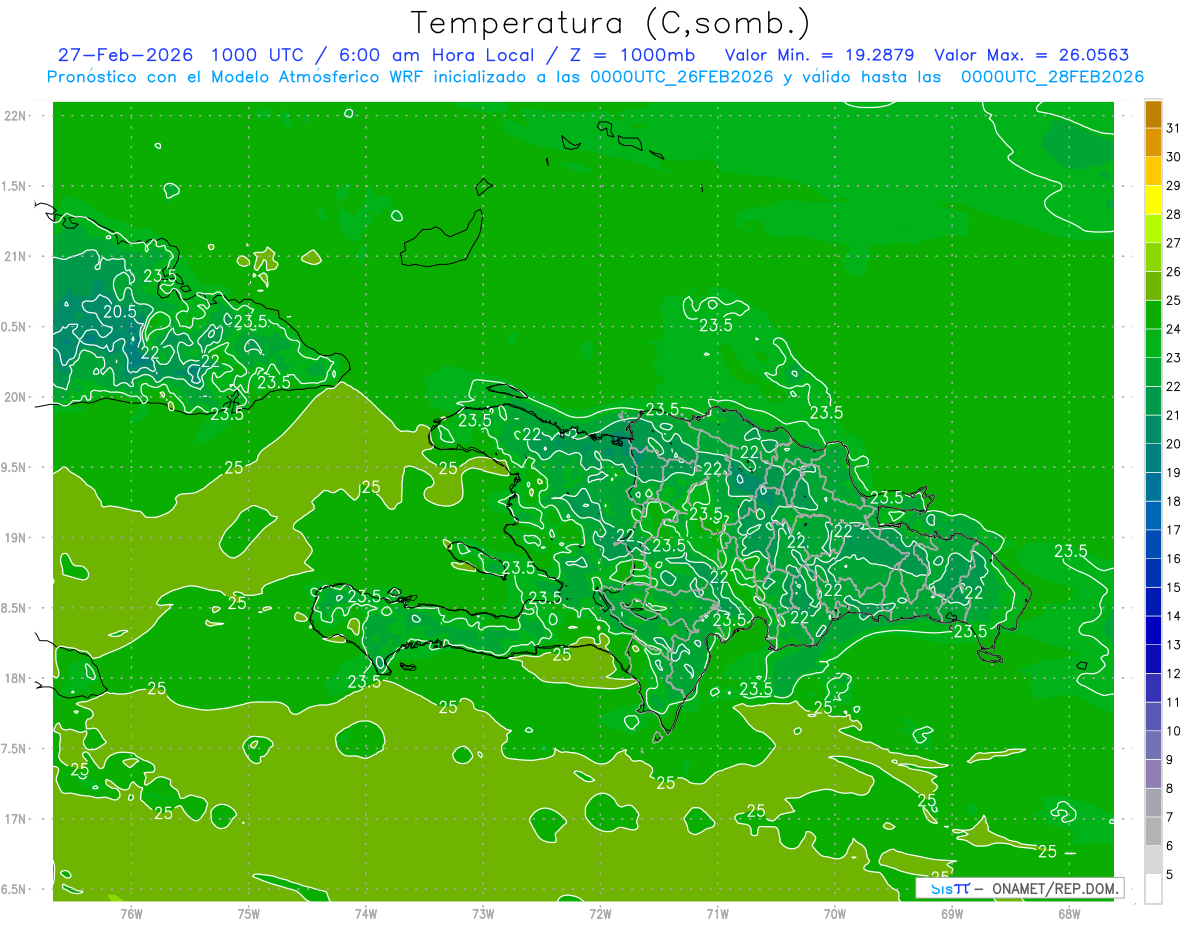Pick the yellow legend swatch between 28 and 29

coord(1154,200)
